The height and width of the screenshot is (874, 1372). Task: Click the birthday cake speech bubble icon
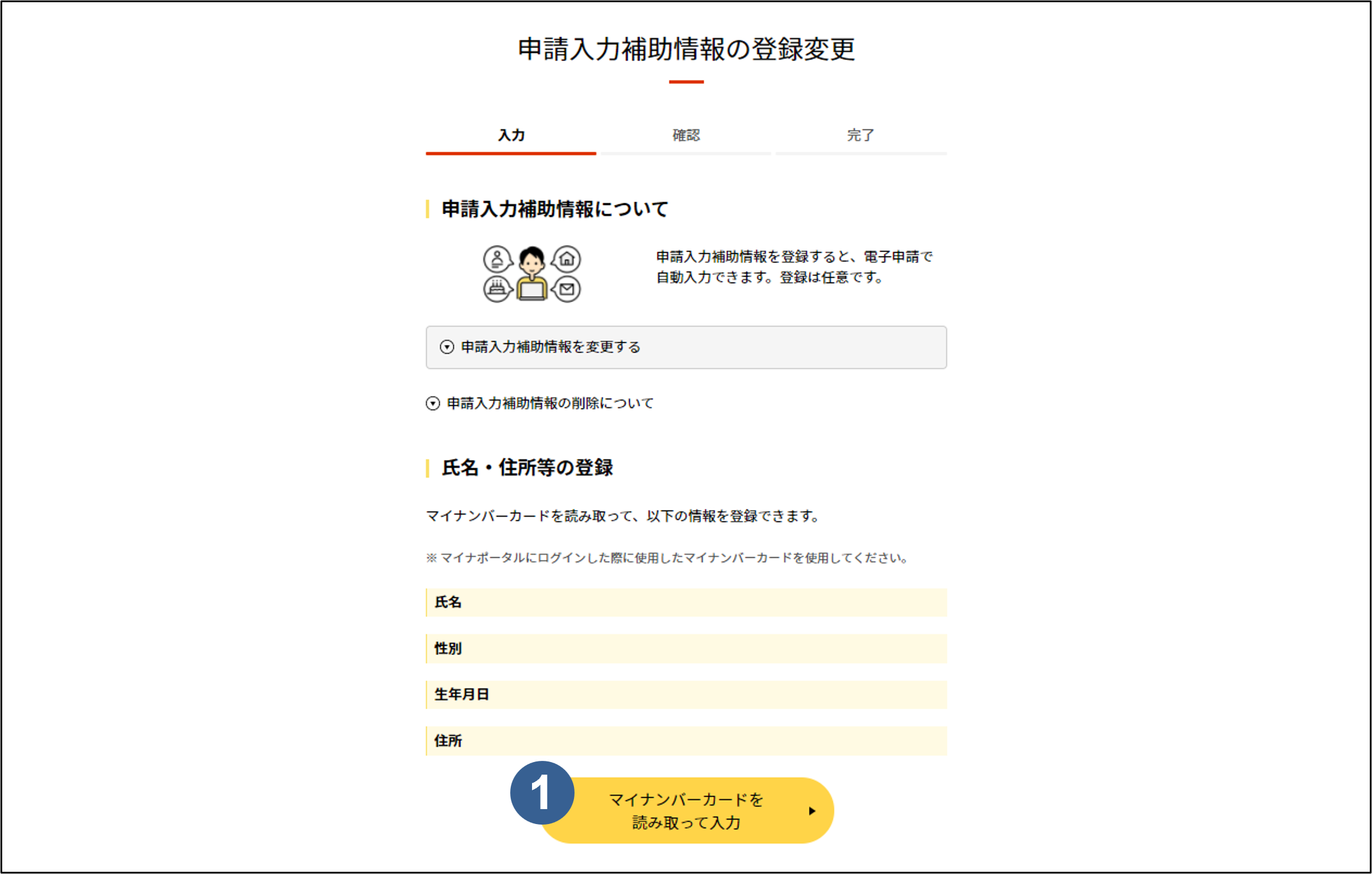[x=498, y=289]
